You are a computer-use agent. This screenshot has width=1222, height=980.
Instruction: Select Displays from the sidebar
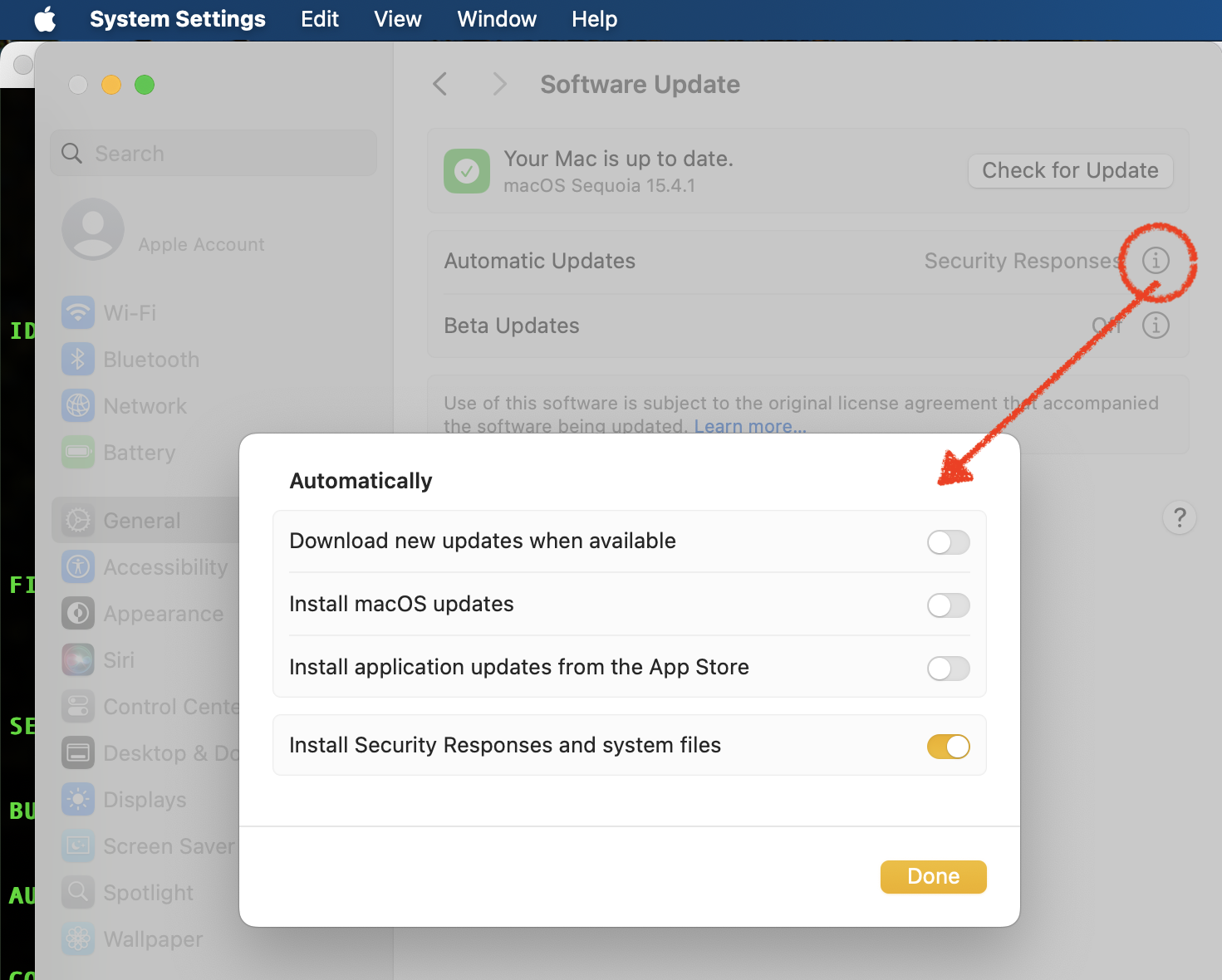point(144,800)
